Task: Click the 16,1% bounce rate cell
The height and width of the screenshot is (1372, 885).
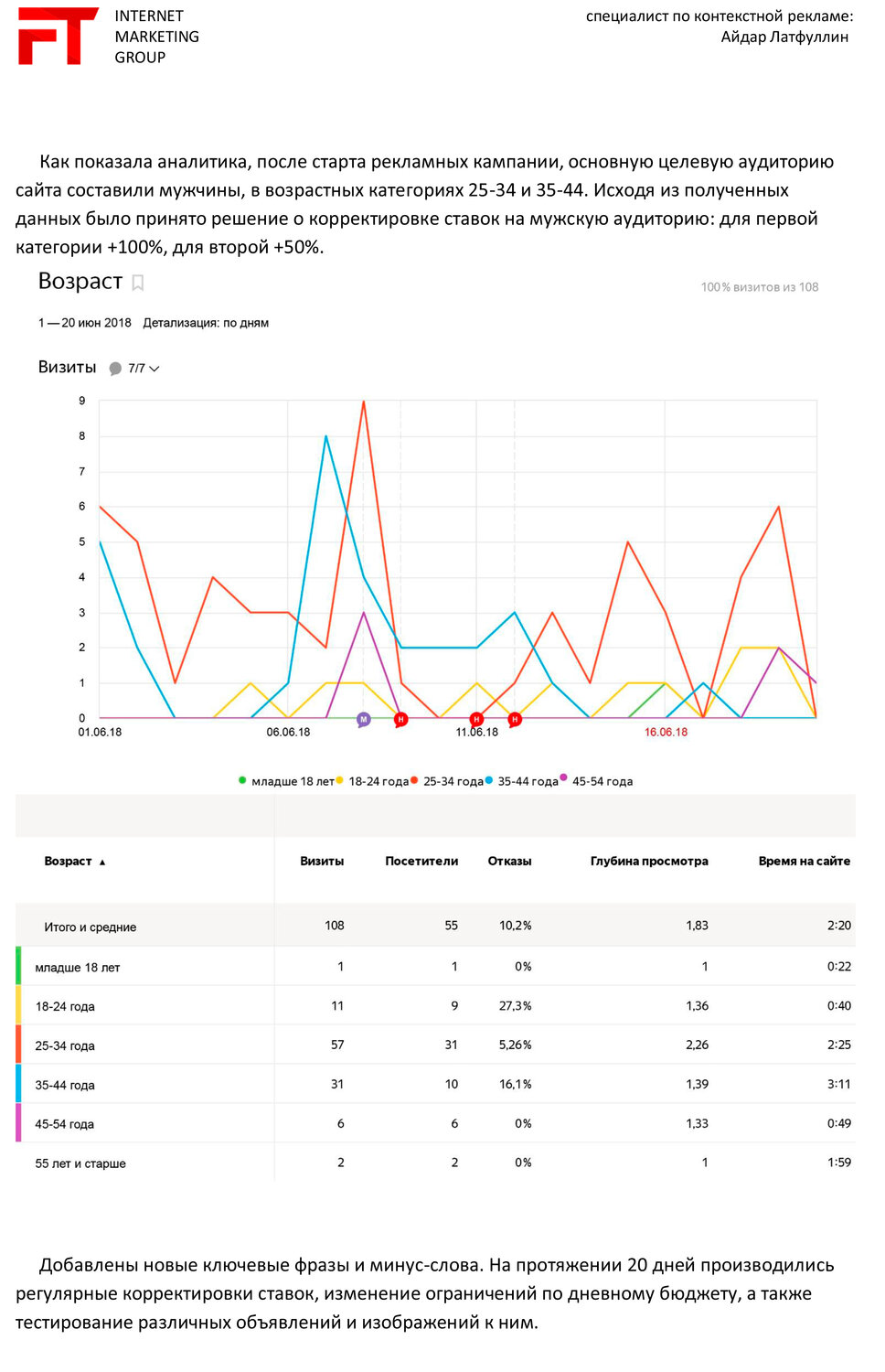Action: click(x=516, y=1084)
